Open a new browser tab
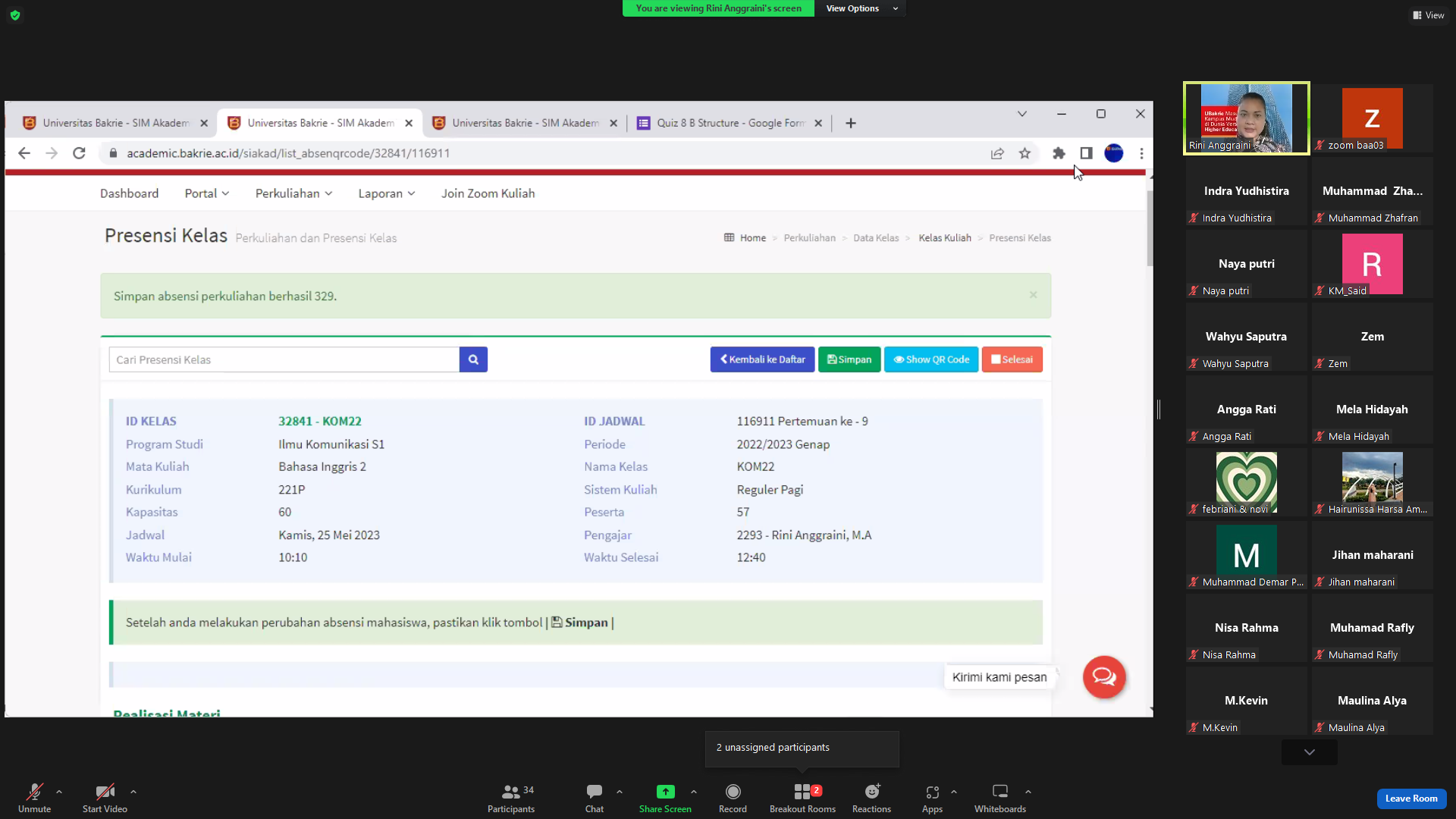Image resolution: width=1456 pixels, height=819 pixels. point(851,123)
